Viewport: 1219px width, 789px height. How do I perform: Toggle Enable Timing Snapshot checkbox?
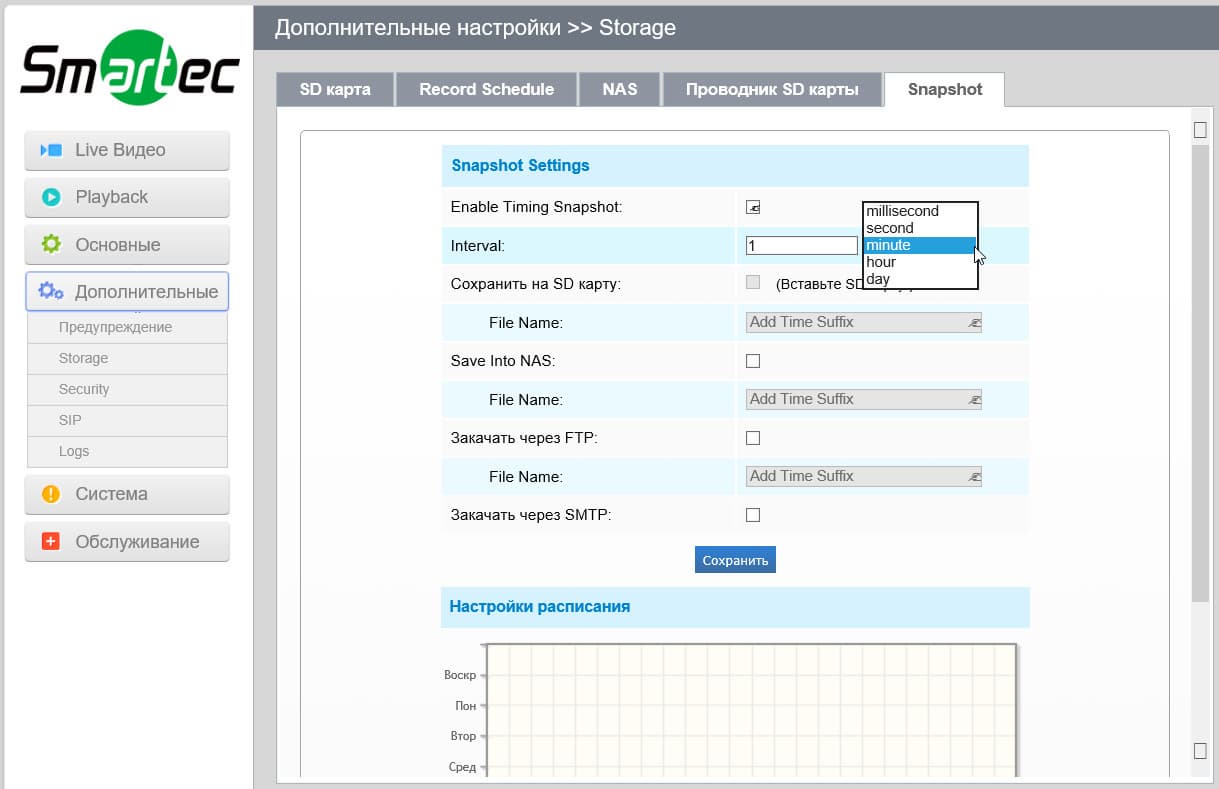coord(753,207)
